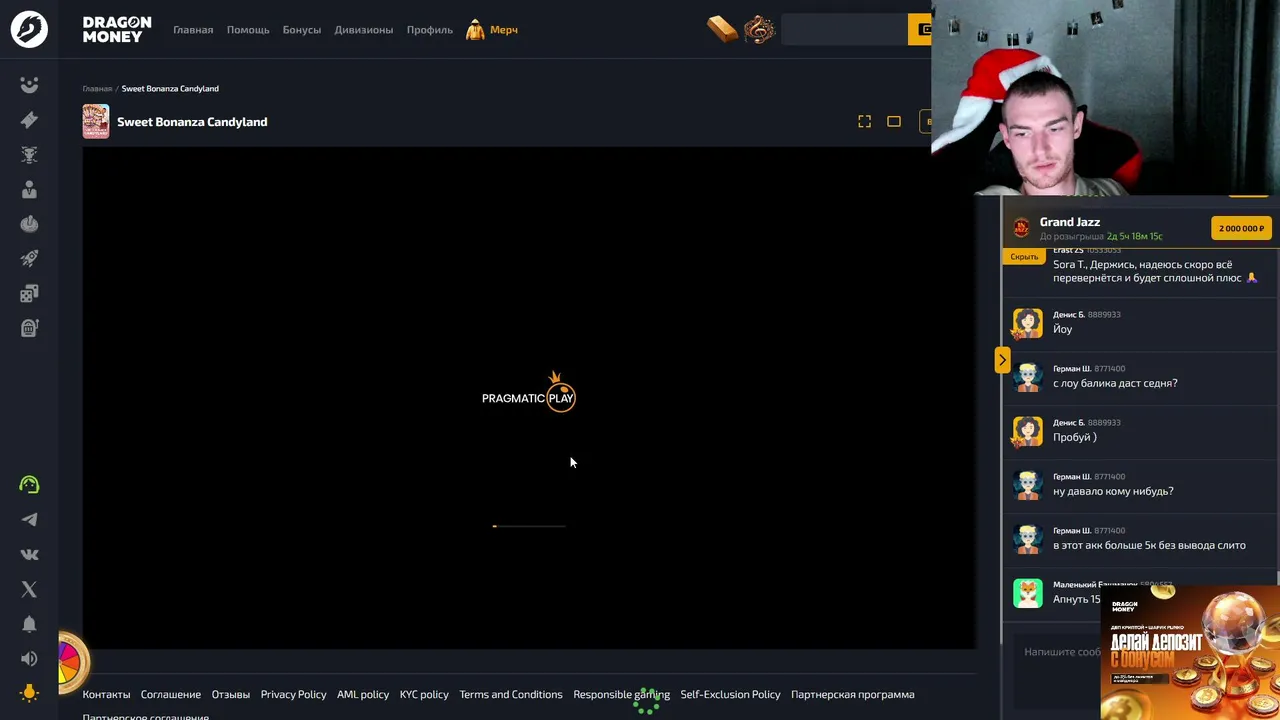This screenshot has height=720, width=1280.
Task: Click the Sweet Bonanza Candyland game thumbnail
Action: (96, 122)
